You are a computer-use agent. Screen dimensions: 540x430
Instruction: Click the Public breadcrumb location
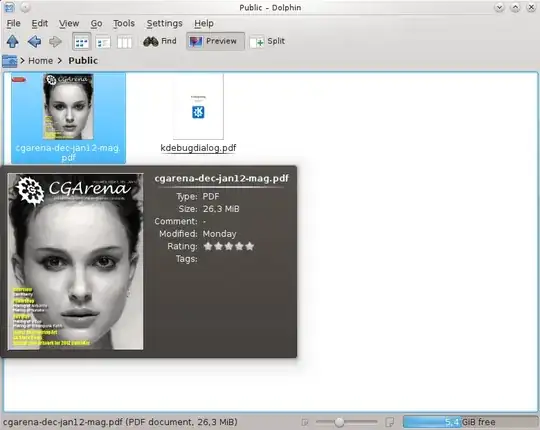(83, 61)
